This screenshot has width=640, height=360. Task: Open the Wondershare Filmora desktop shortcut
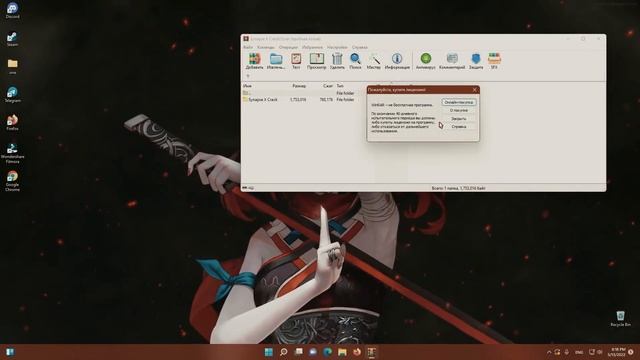(x=12, y=153)
